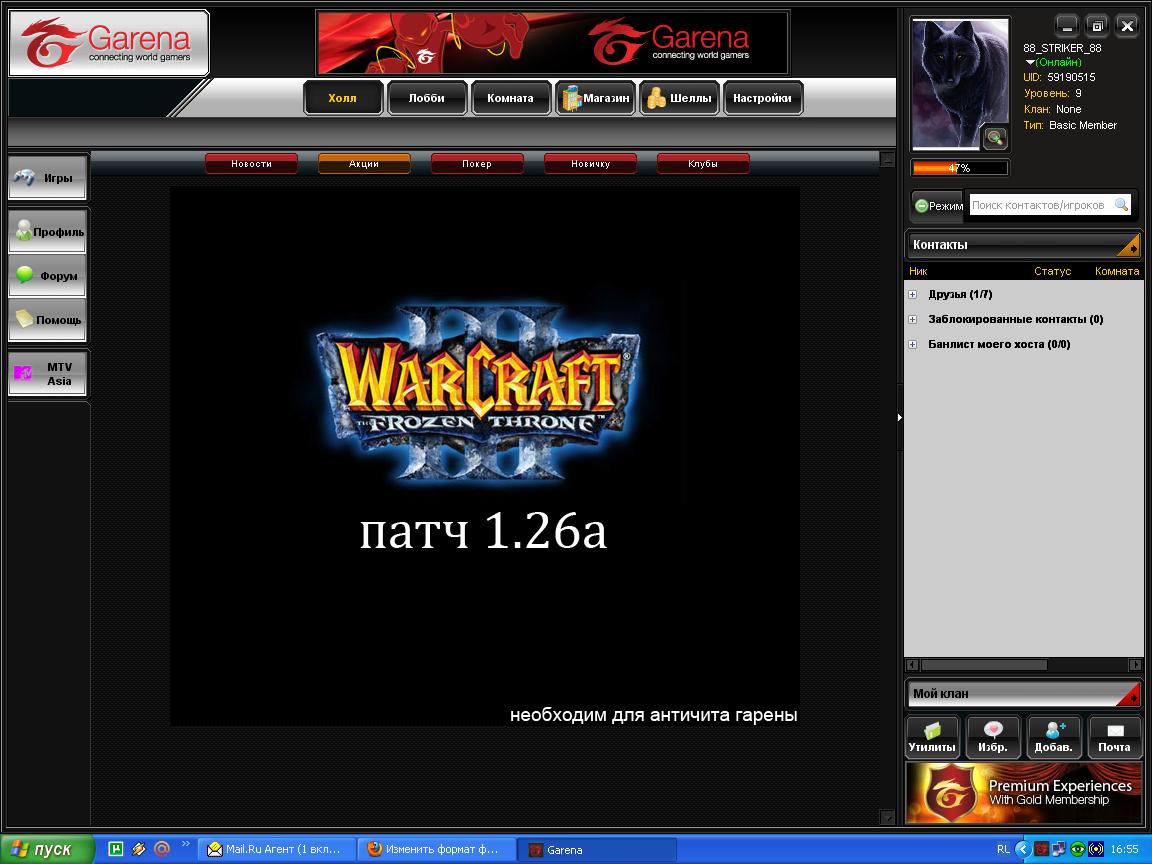This screenshot has height=864, width=1152.
Task: Click the orange @ quick launch icon
Action: point(162,849)
